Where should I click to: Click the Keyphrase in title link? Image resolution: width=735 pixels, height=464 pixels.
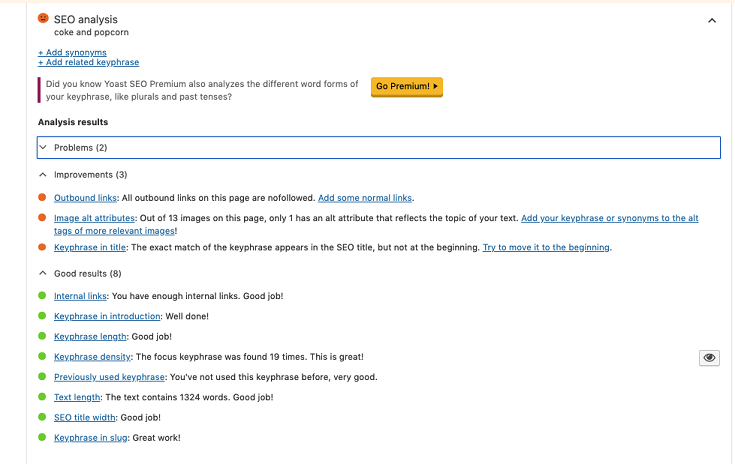(x=91, y=247)
